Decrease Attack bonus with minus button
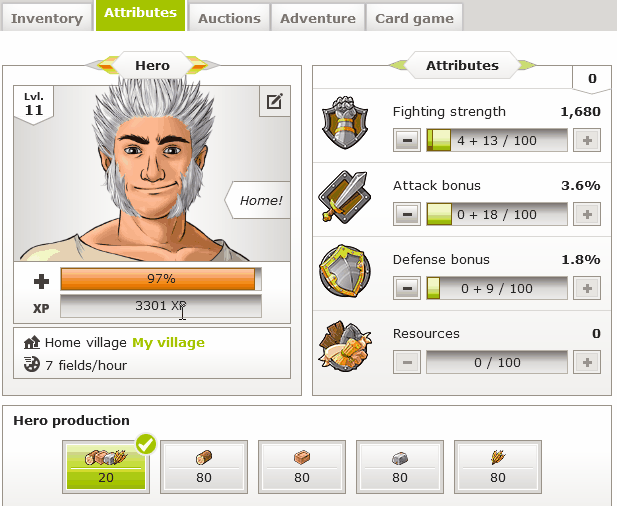Screen dimensions: 617x506 tap(407, 214)
